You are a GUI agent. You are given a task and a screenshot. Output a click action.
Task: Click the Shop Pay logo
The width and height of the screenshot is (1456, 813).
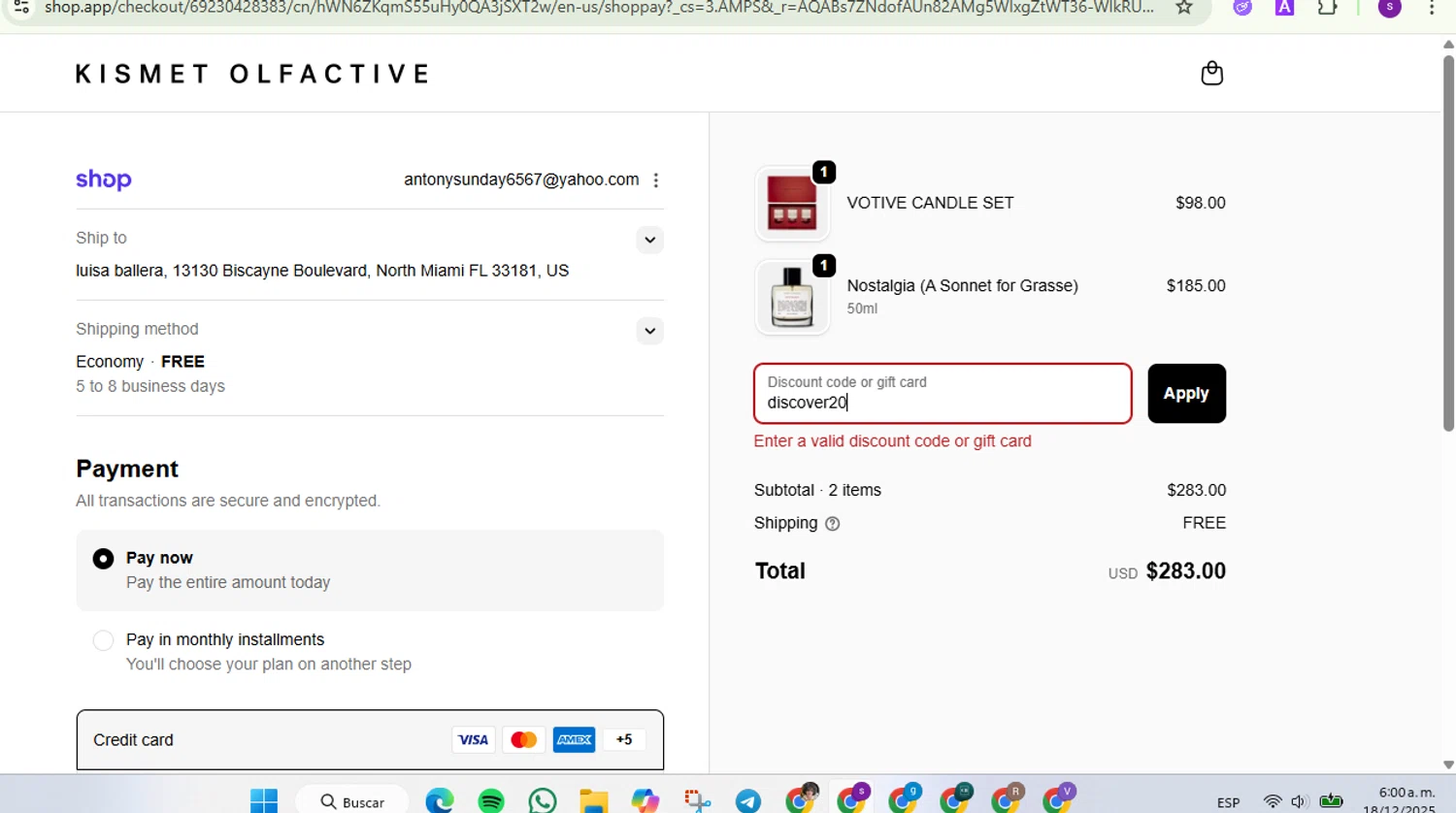pyautogui.click(x=104, y=179)
